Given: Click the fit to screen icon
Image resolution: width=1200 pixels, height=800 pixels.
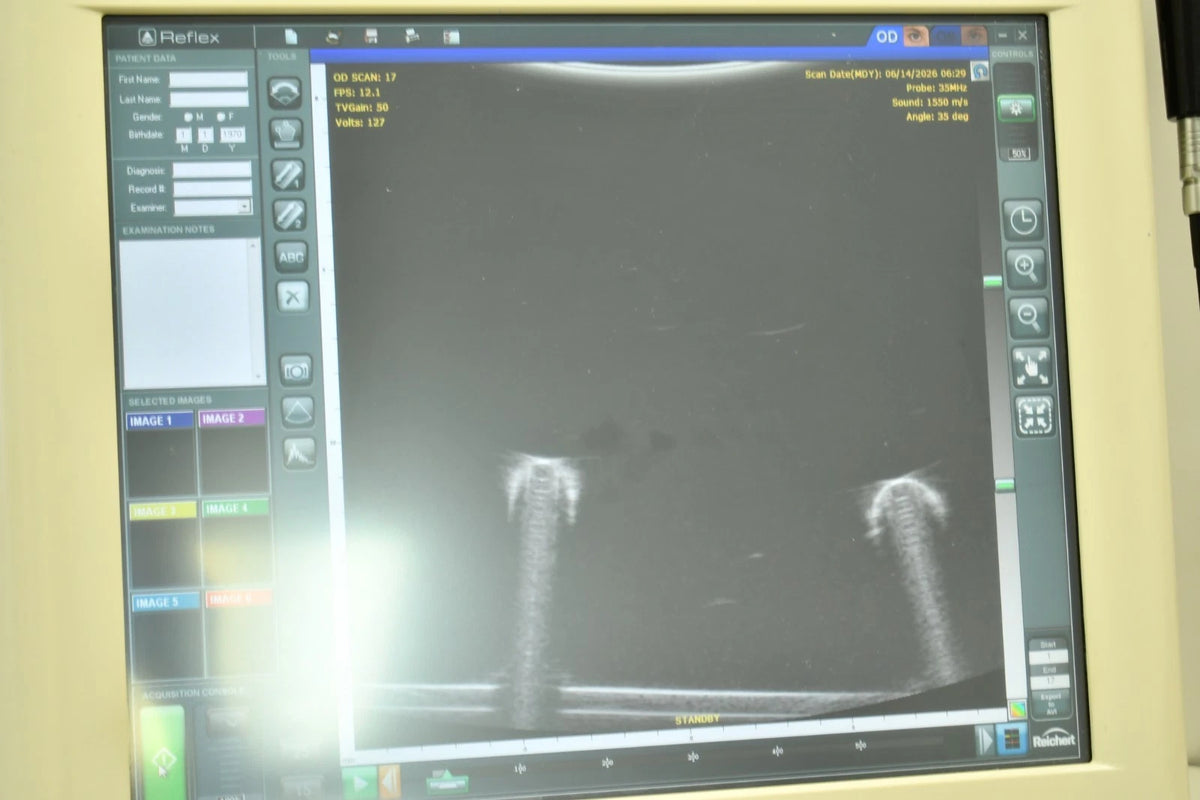Looking at the screenshot, I should [x=1036, y=416].
